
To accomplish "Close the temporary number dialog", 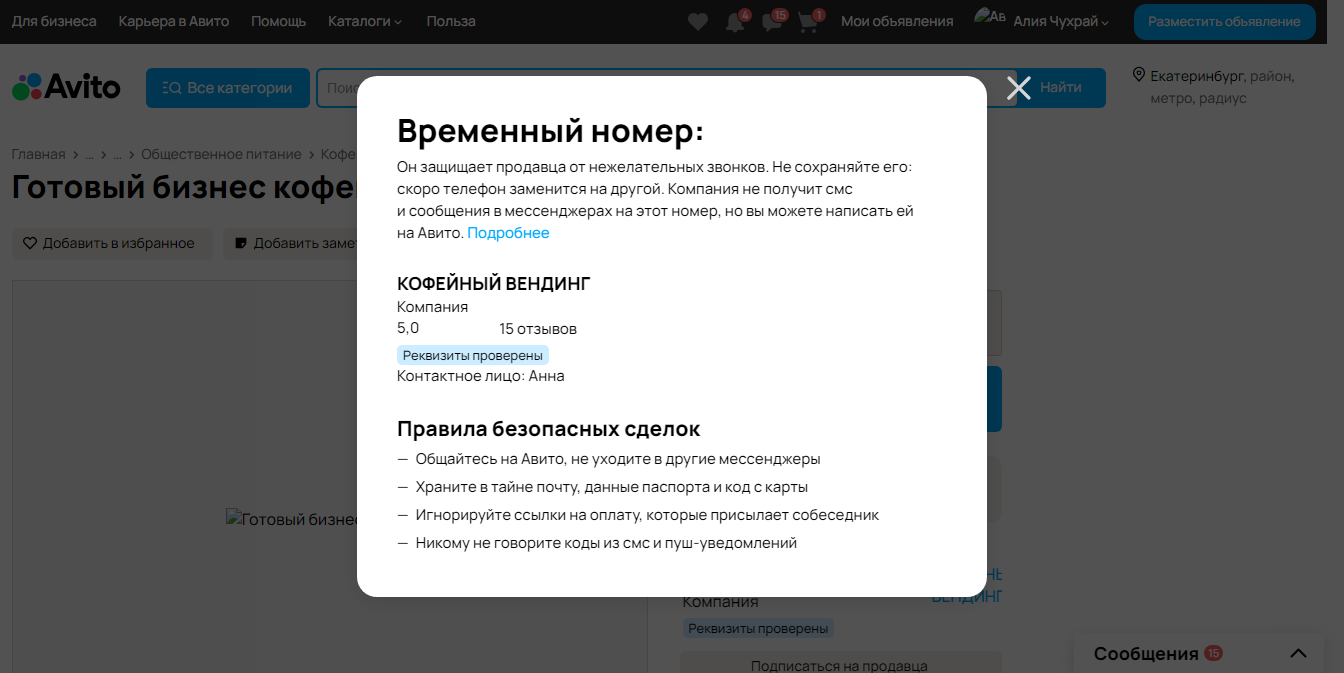I will 1019,88.
